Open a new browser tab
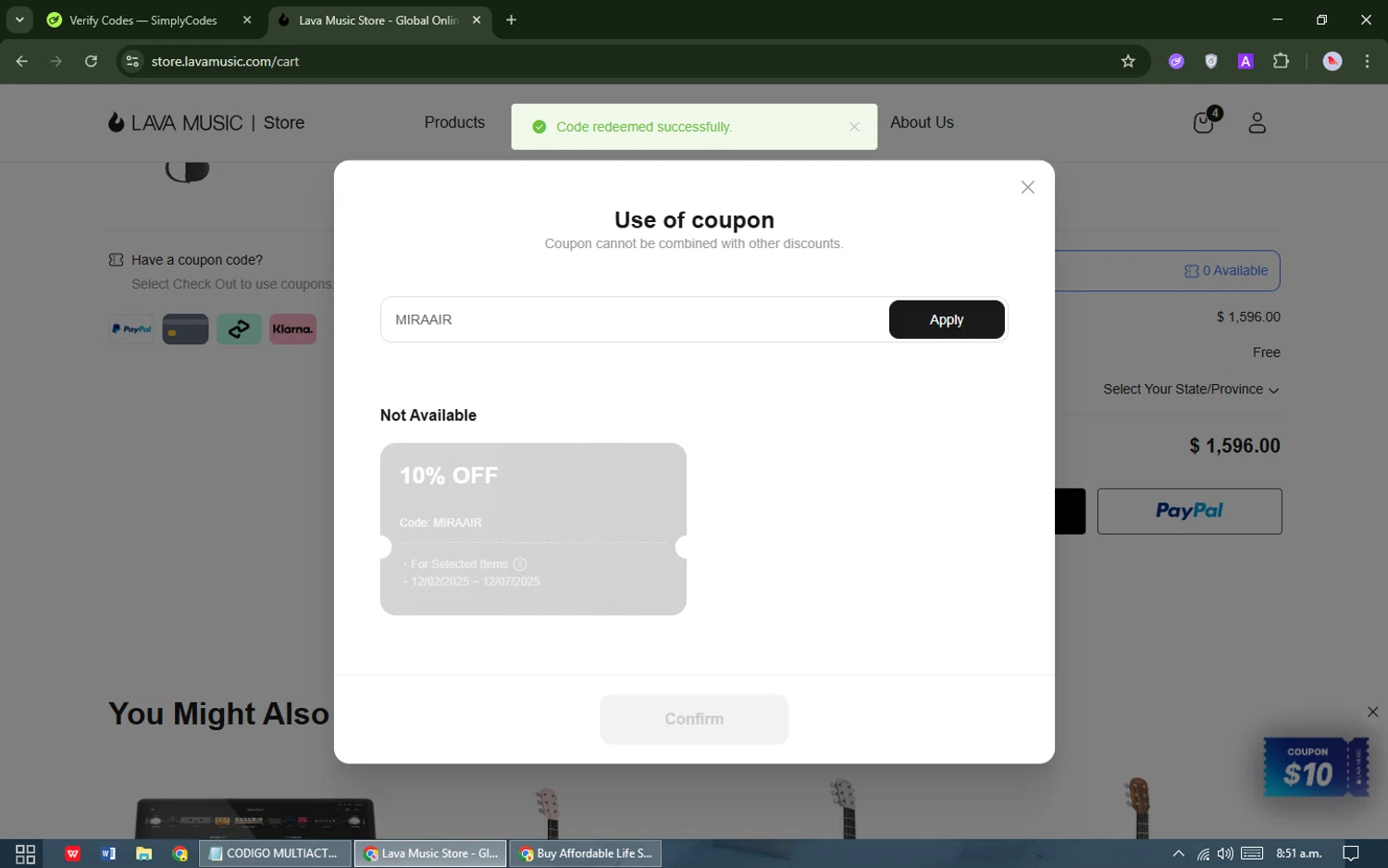 point(511,20)
